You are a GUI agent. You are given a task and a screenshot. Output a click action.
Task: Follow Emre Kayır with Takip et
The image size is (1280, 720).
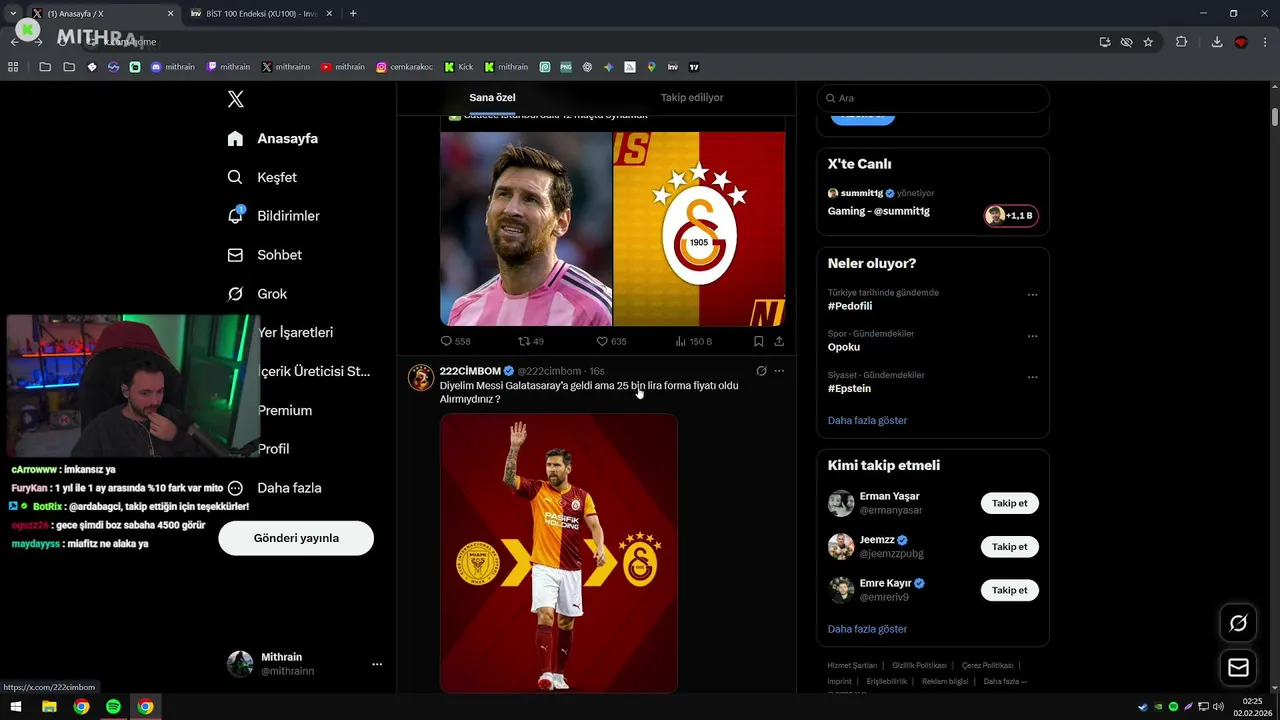1009,590
